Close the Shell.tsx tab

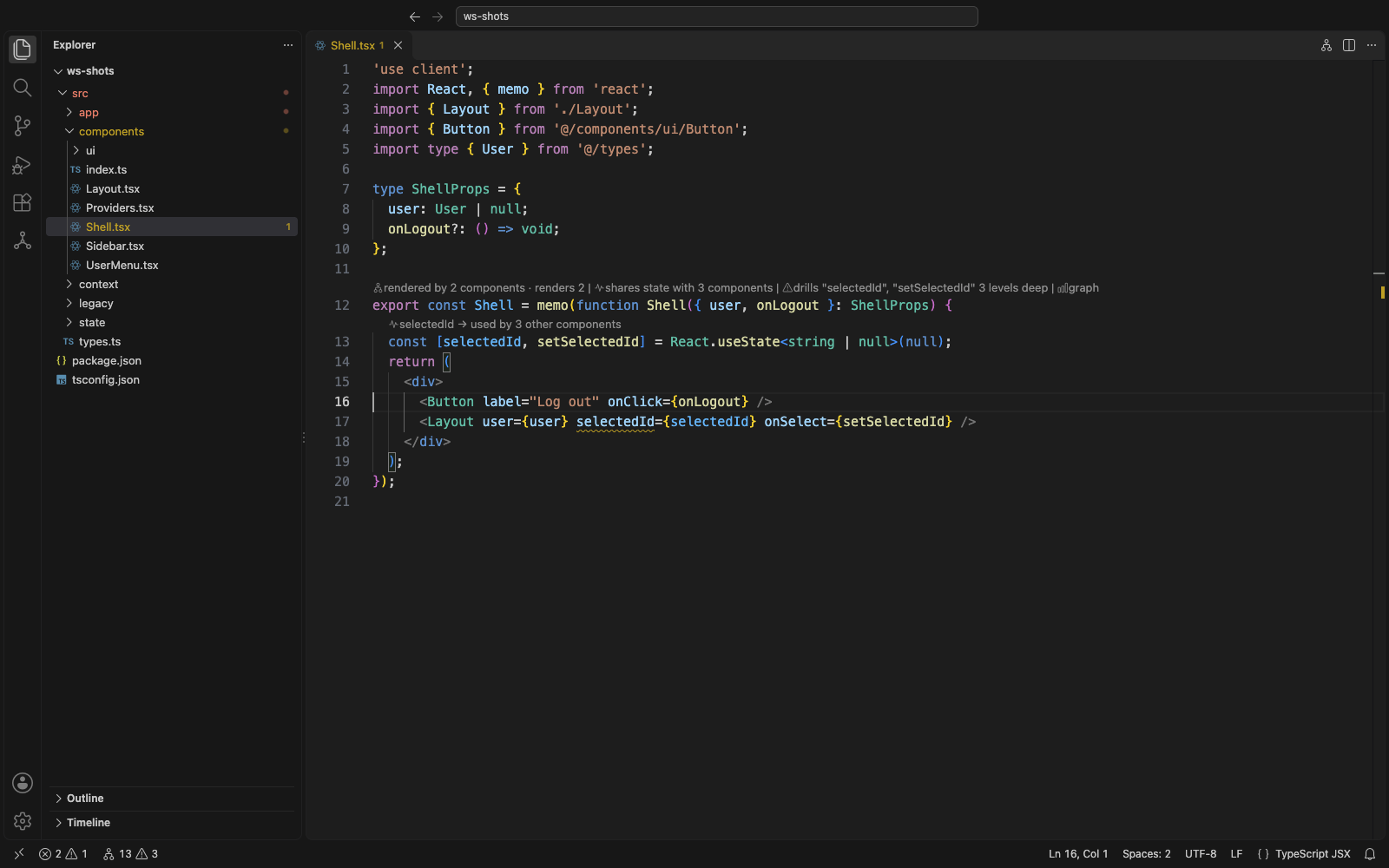(x=398, y=45)
